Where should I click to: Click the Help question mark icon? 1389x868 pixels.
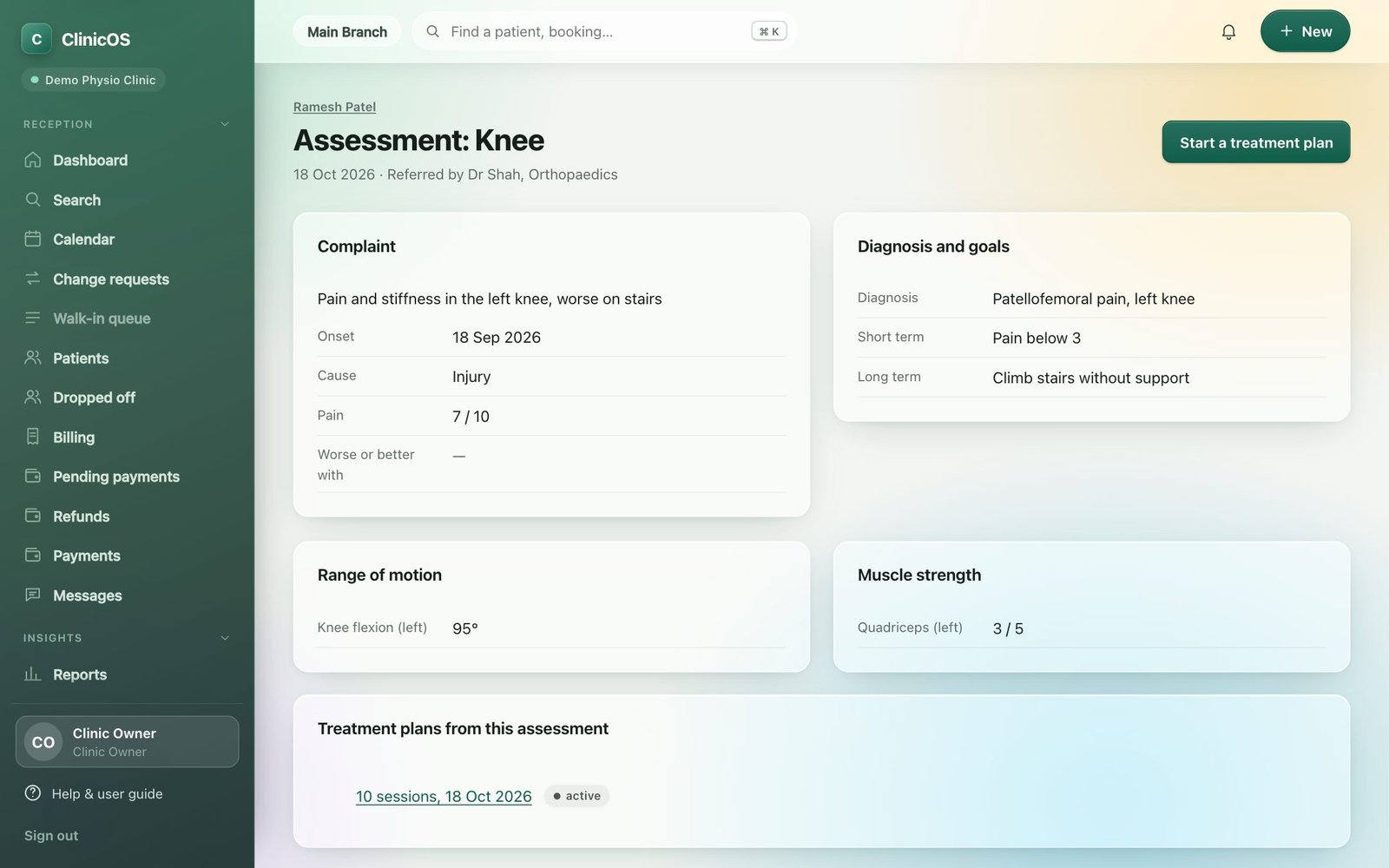(x=33, y=792)
